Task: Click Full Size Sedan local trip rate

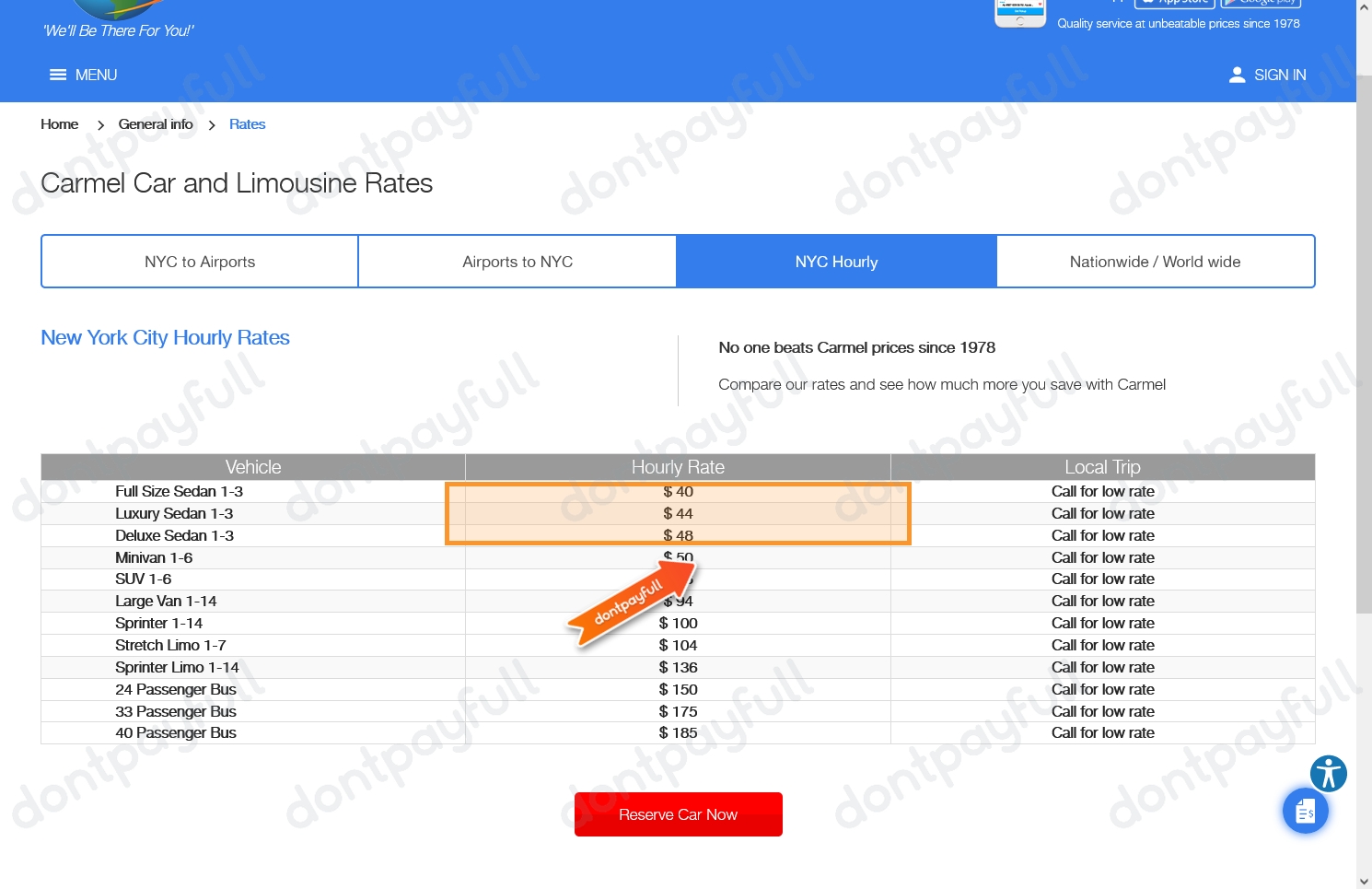Action: [1102, 492]
